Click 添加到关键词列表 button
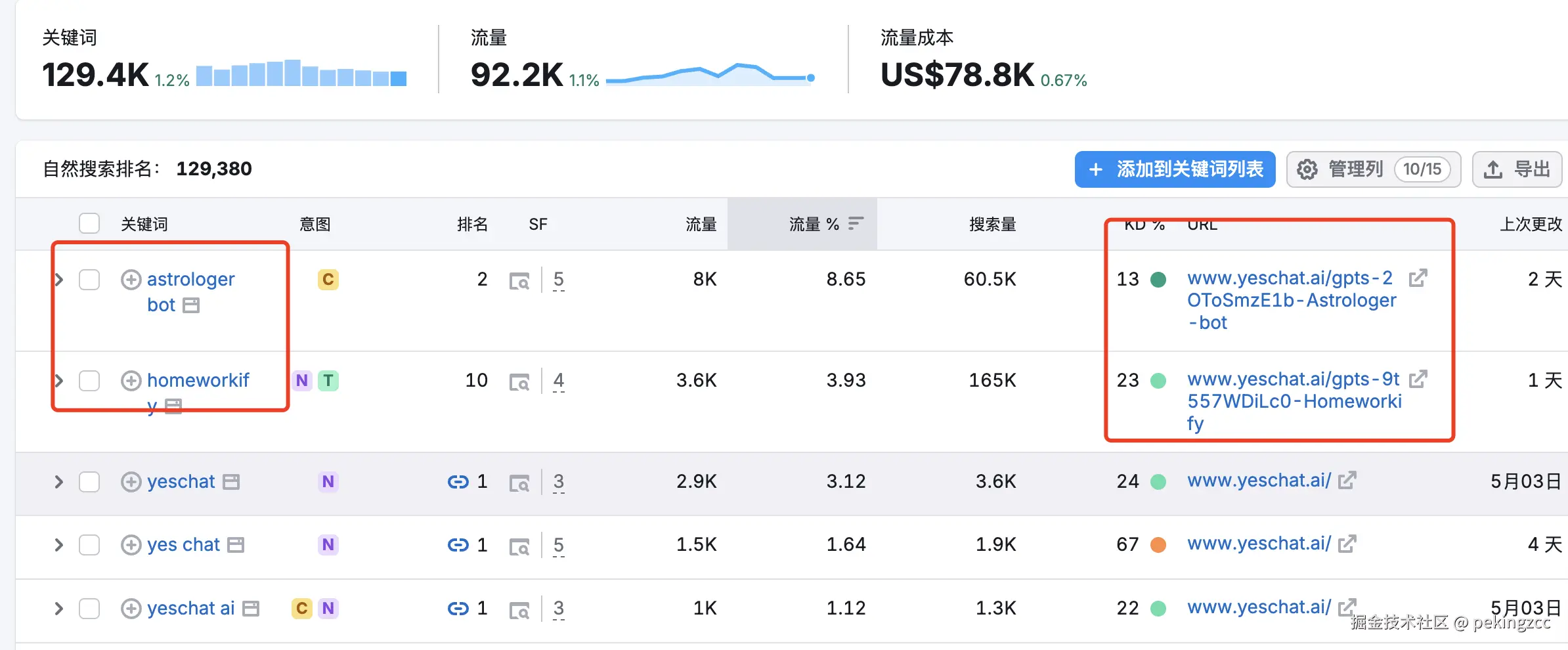Viewport: 1568px width, 650px height. pos(1175,169)
